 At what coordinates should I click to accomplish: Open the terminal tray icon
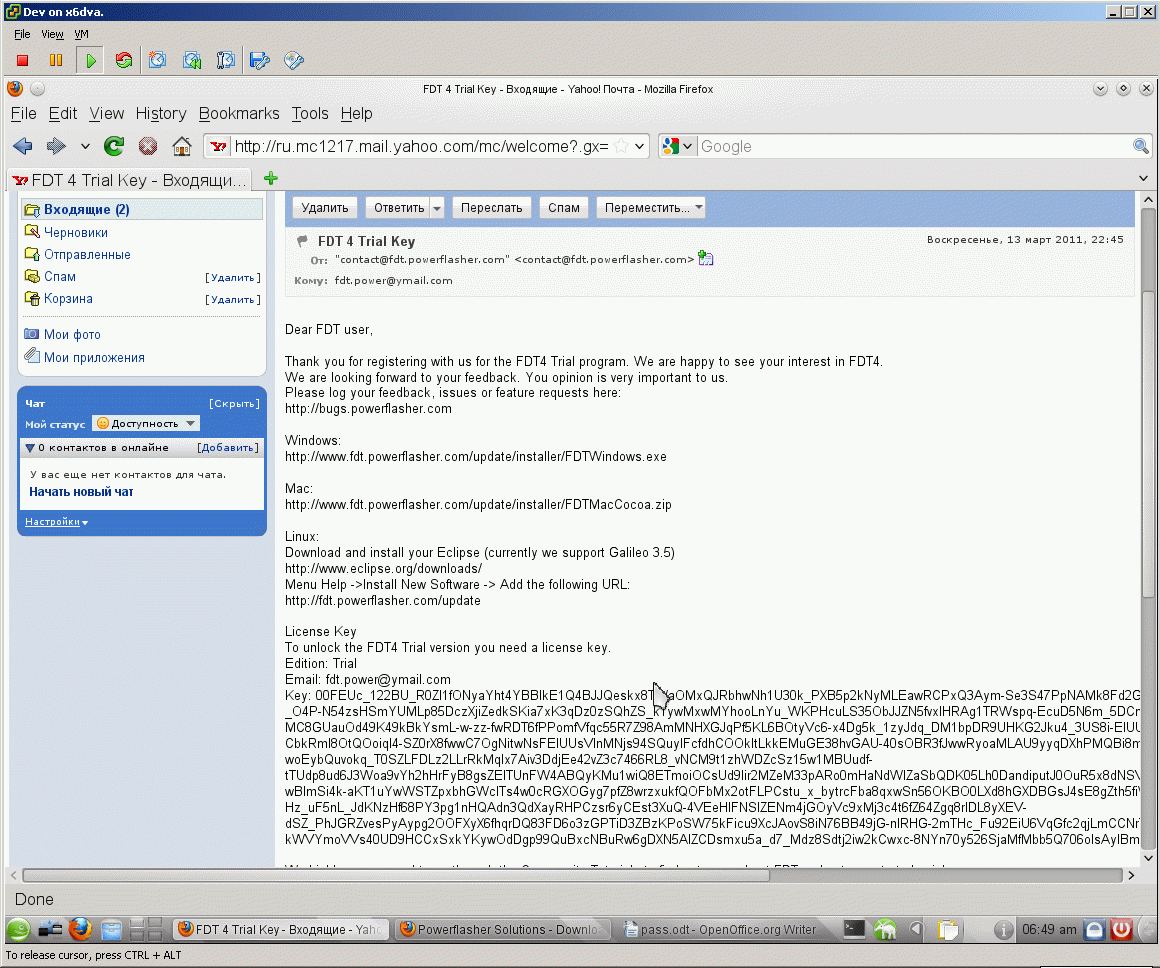(854, 929)
